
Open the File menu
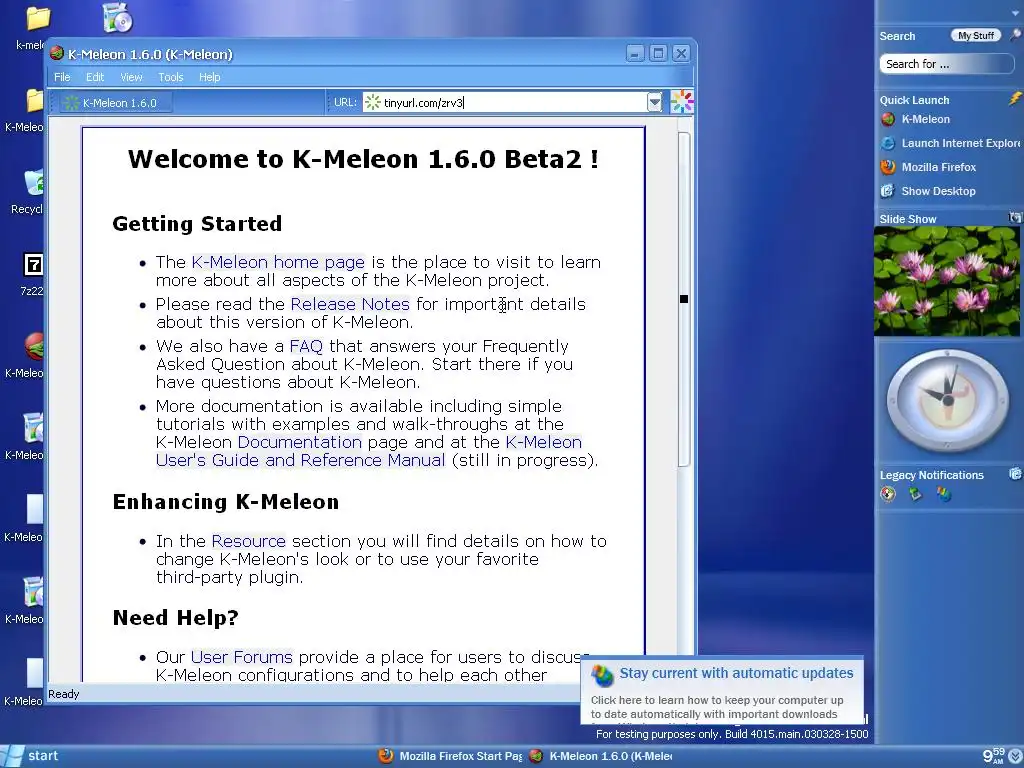(x=62, y=77)
